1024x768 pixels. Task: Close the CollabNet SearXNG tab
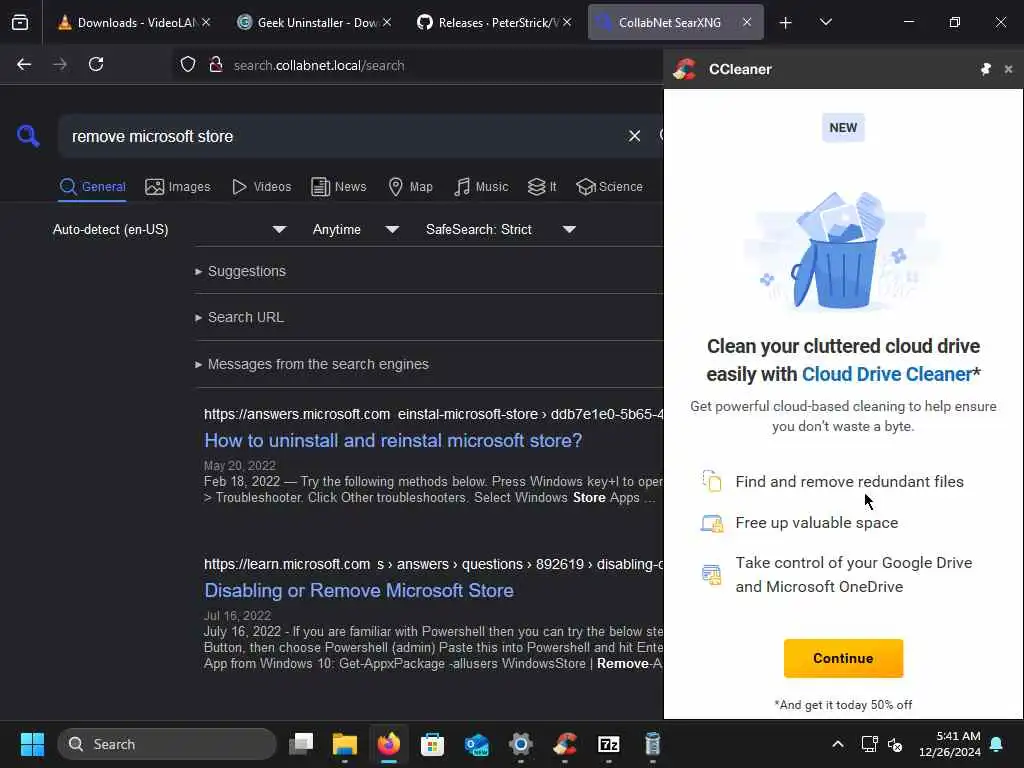click(747, 23)
